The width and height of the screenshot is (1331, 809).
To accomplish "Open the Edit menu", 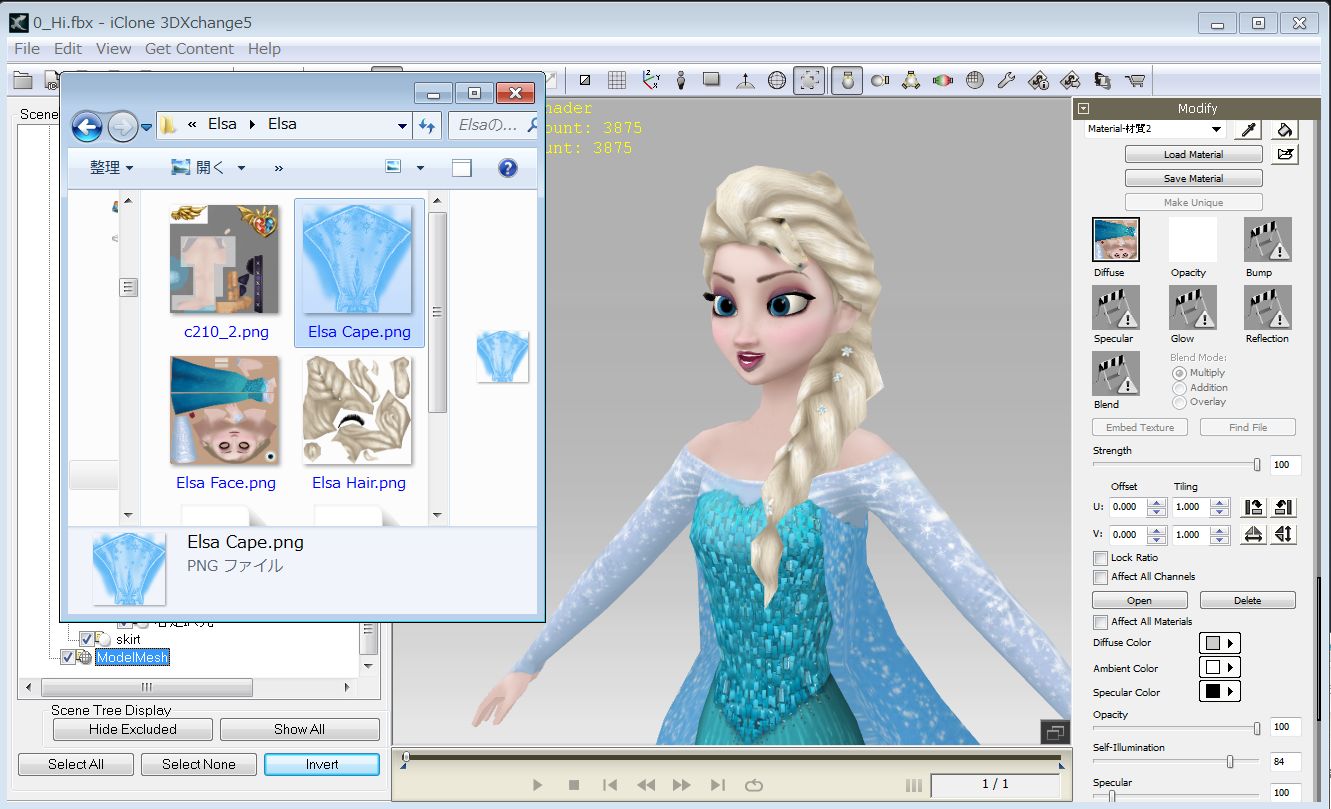I will pyautogui.click(x=68, y=48).
